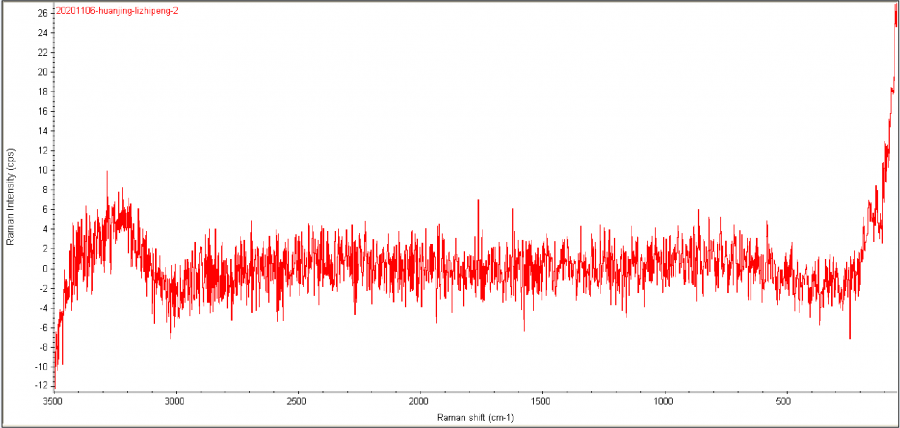Click the 6 tick label on the y-axis
The image size is (900, 428).
[x=45, y=209]
